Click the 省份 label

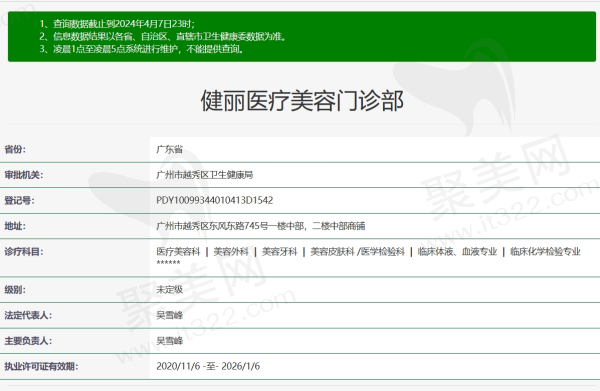[15, 149]
